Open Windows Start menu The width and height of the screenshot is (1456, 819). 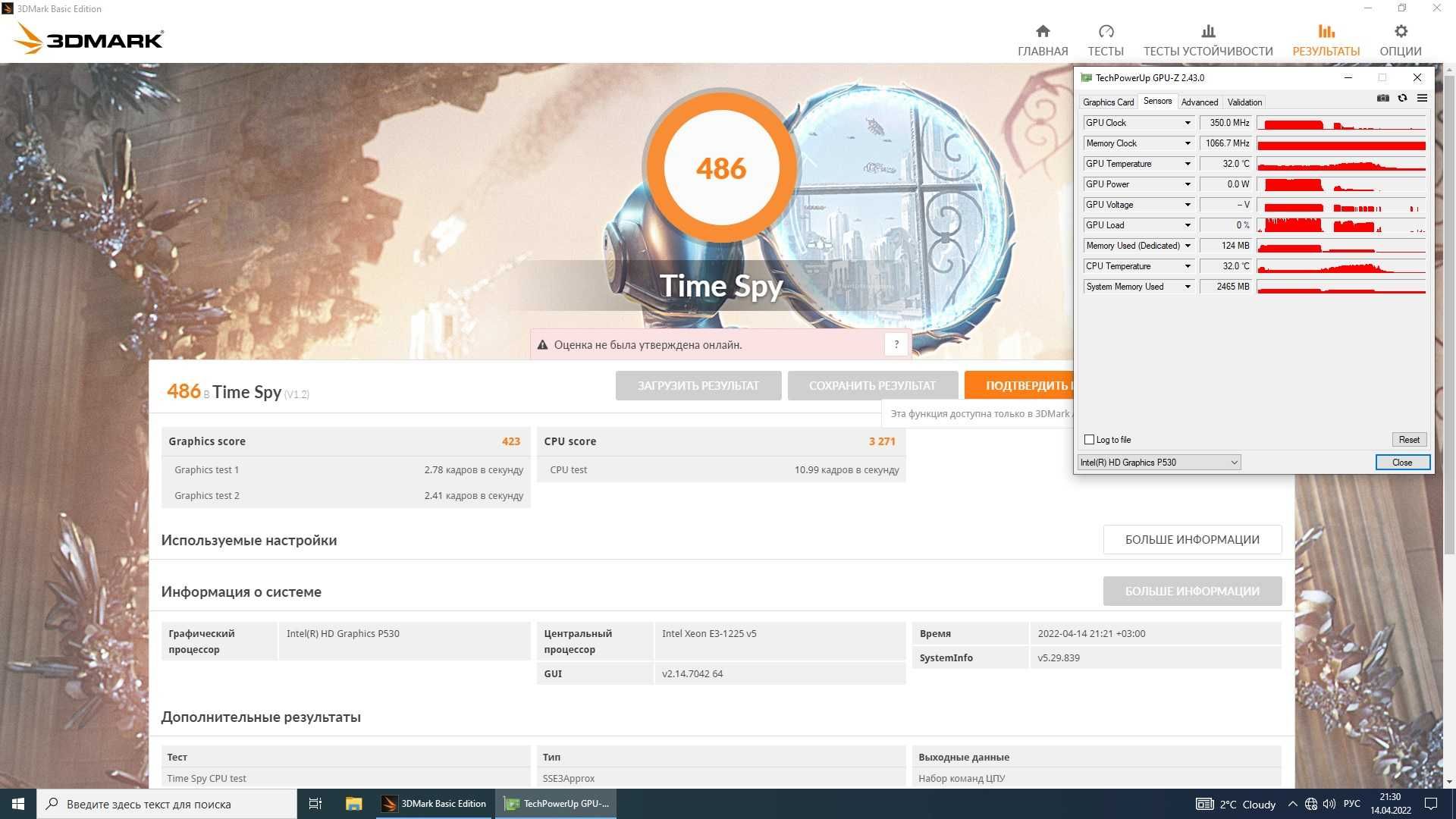tap(17, 804)
